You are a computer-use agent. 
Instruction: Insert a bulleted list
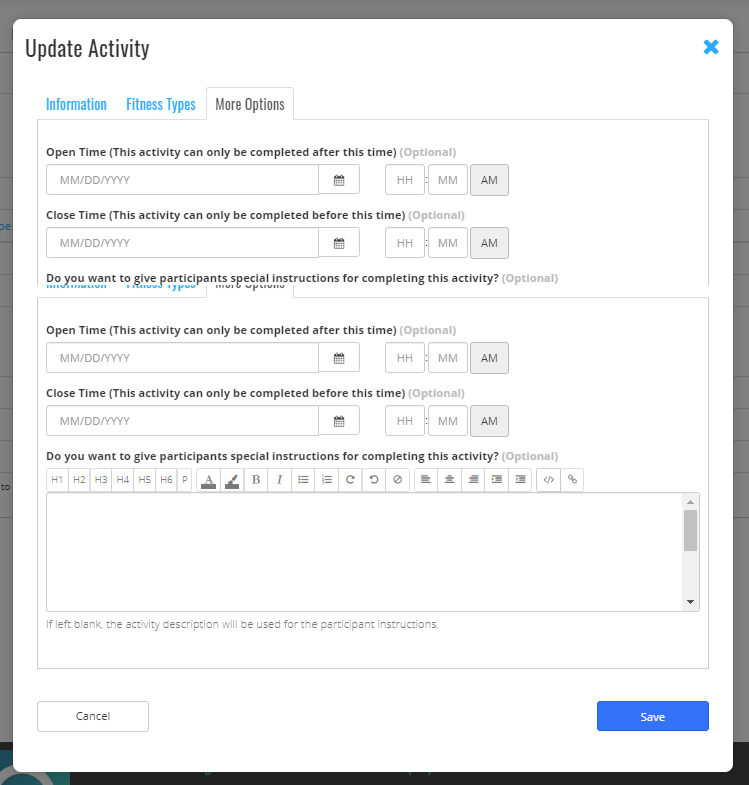(303, 480)
